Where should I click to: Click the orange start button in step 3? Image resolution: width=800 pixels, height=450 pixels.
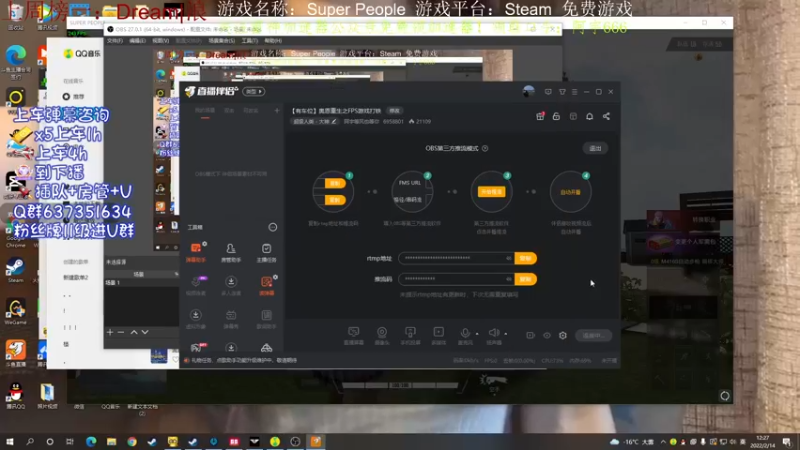coord(491,192)
